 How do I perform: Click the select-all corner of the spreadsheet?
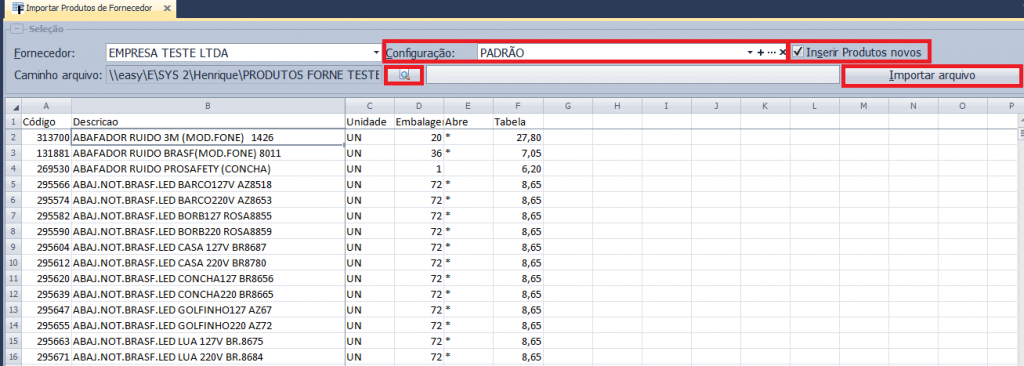tap(13, 106)
